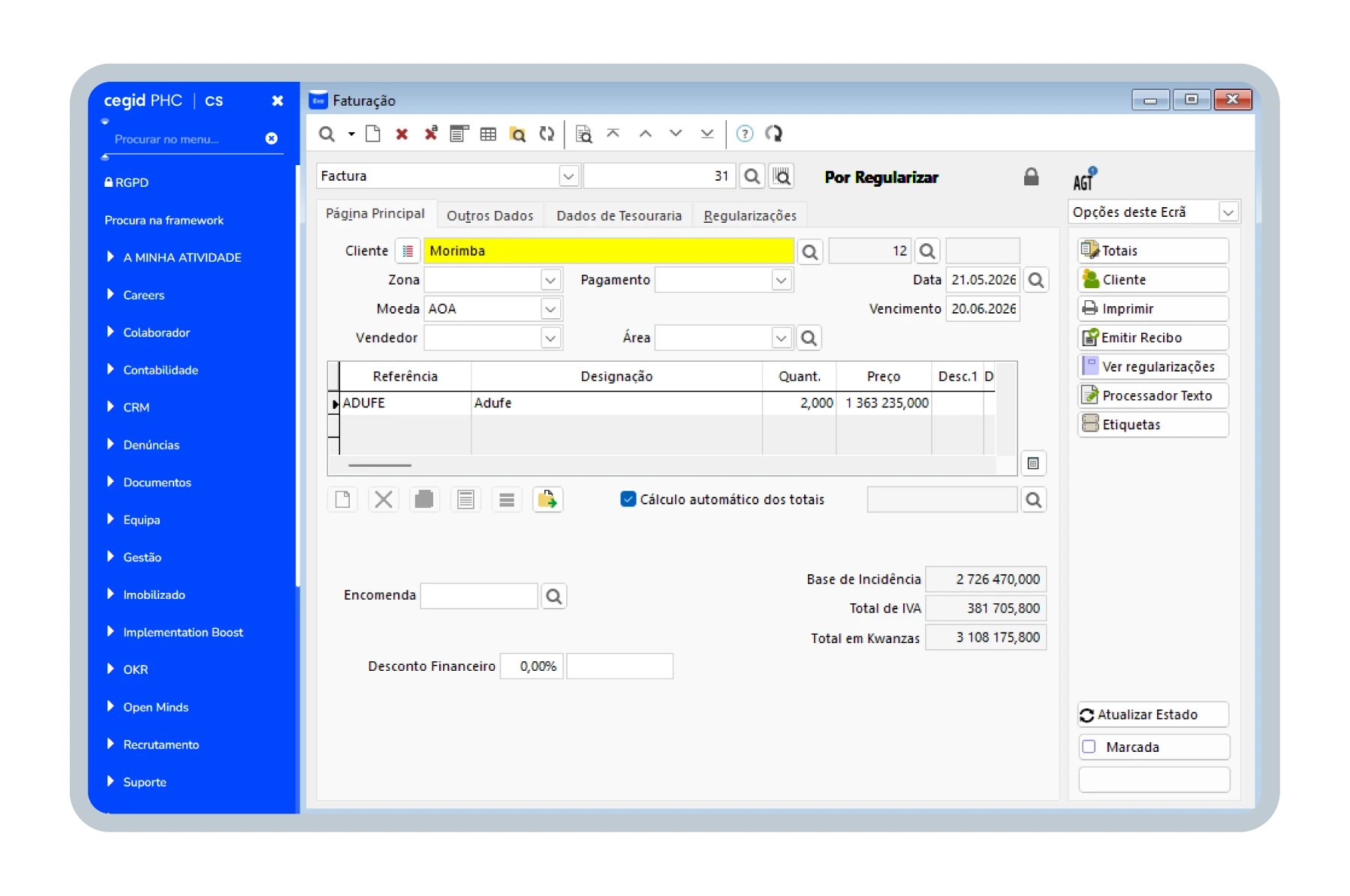Image resolution: width=1350 pixels, height=896 pixels.
Task: Open Opções deste Ecrã dropdown
Action: (x=1228, y=212)
